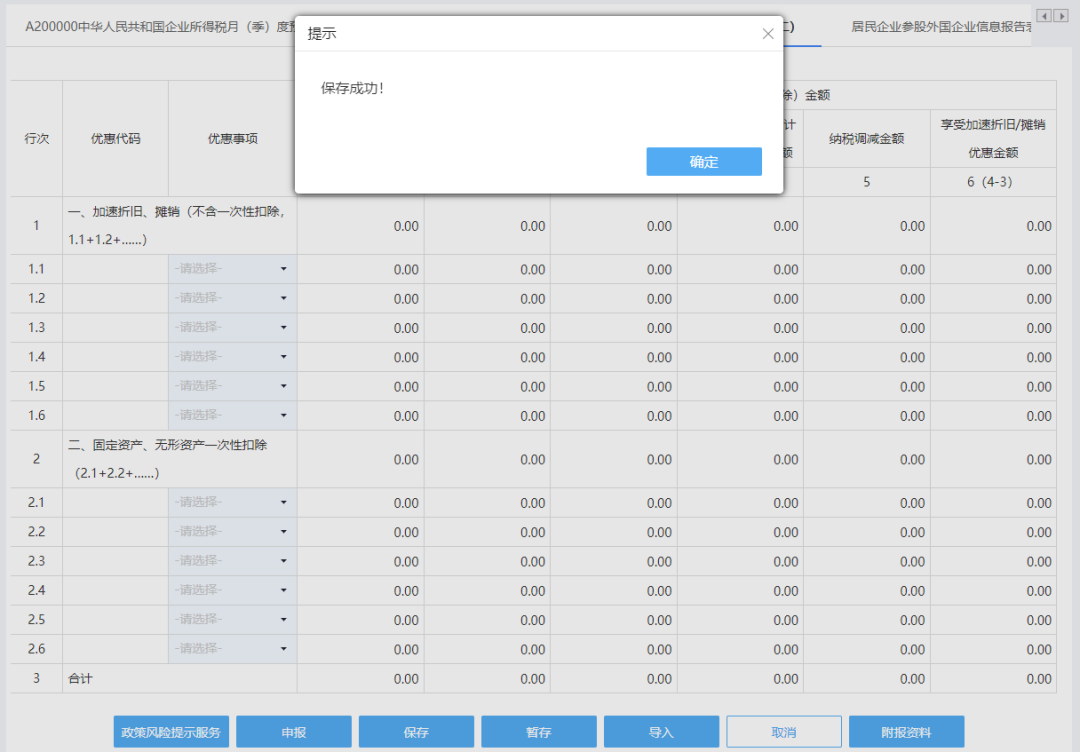Viewport: 1080px width, 752px height.
Task: Expand the 优惠事项 dropdown in row 2.1
Action: [232, 502]
